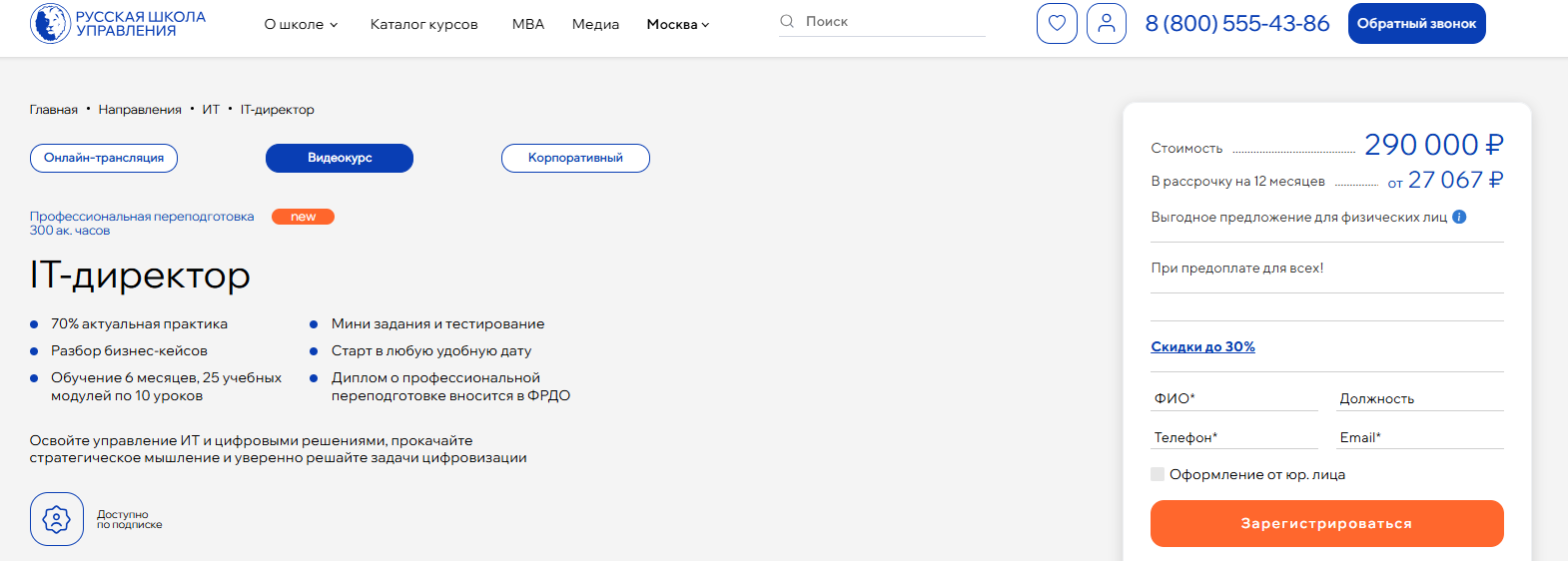Click the search magnifier icon
The height and width of the screenshot is (561, 1568).
click(787, 21)
